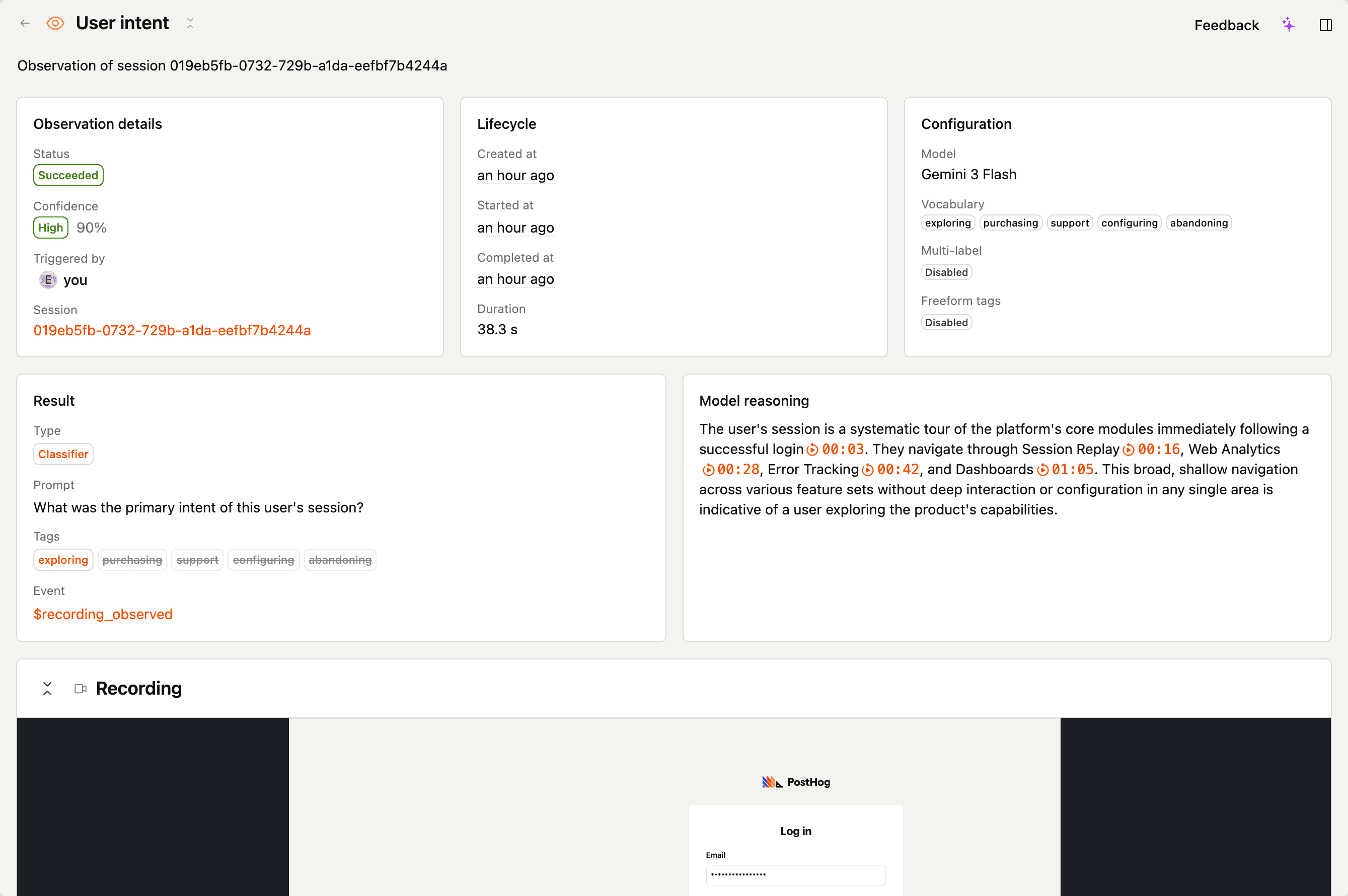Click the prompt text about primary intent
Viewport: 1348px width, 896px height.
tap(198, 507)
